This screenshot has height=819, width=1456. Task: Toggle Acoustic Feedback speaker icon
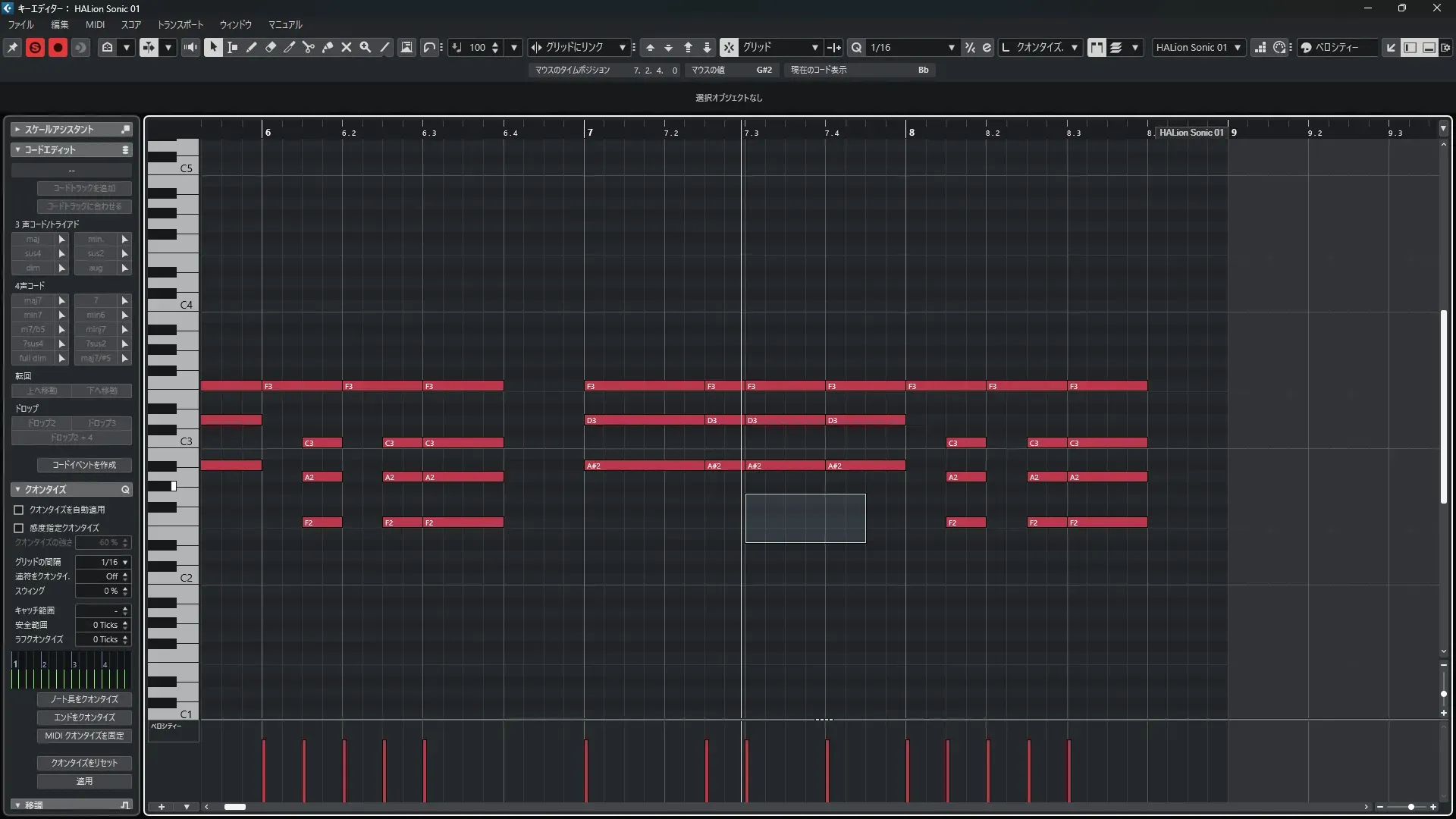click(x=190, y=47)
